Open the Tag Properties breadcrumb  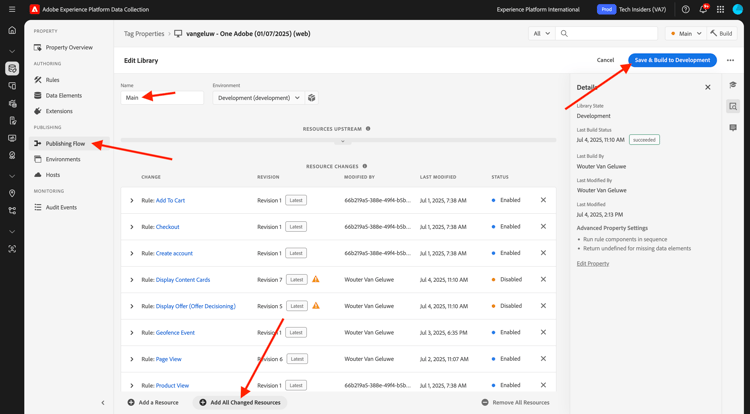tap(144, 33)
